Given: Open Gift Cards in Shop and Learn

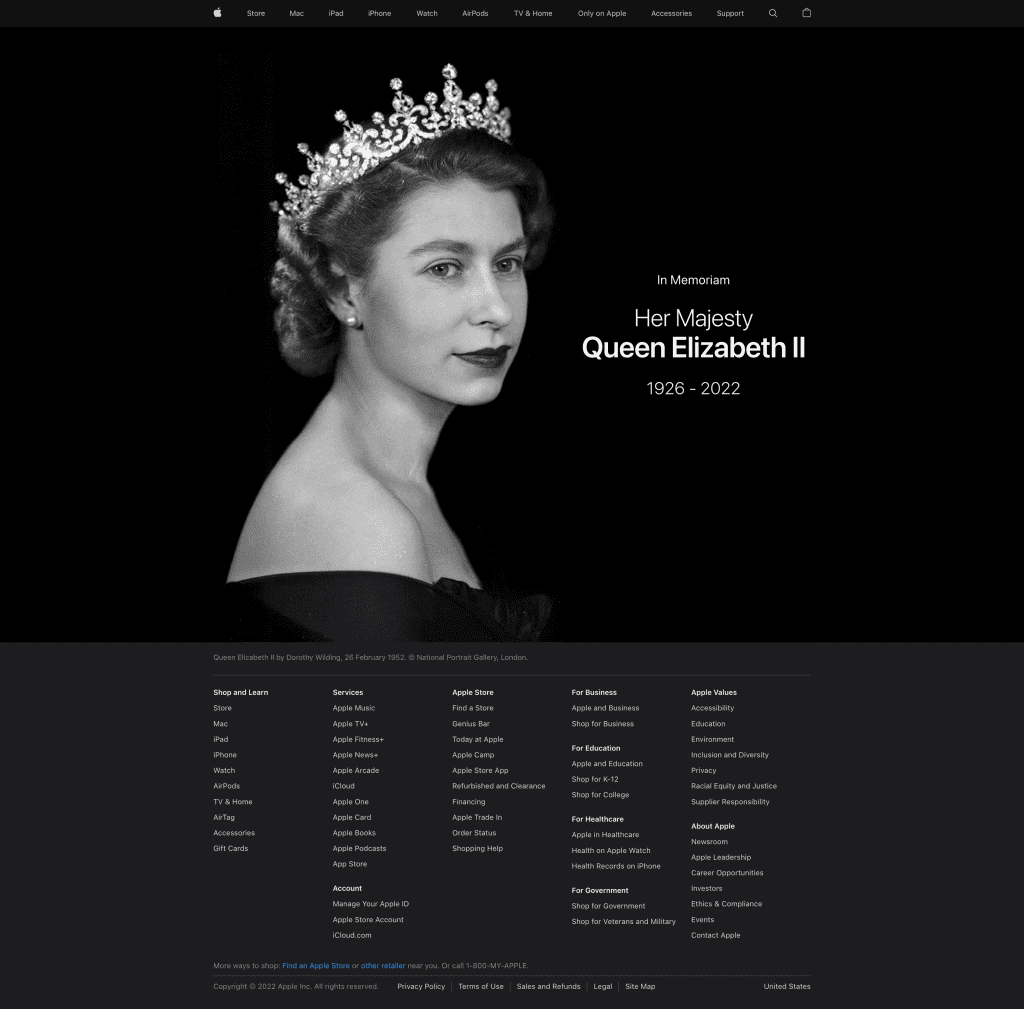Looking at the screenshot, I should click(x=230, y=849).
